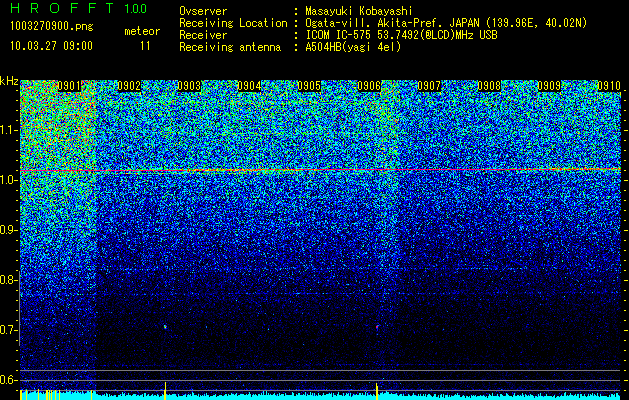Screen dimensions: 629x400
Task: Click the 0.7 frequency axis label
Action: (8, 330)
